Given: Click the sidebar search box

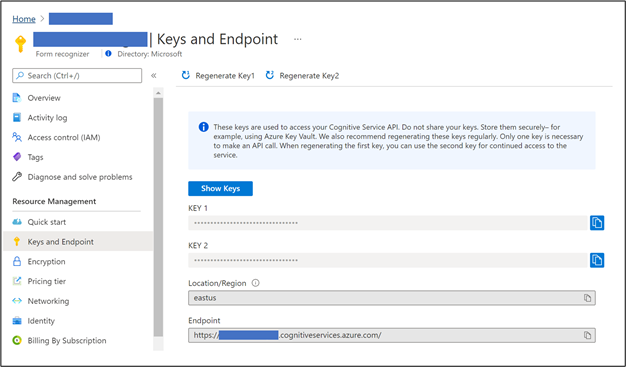Looking at the screenshot, I should (77, 75).
